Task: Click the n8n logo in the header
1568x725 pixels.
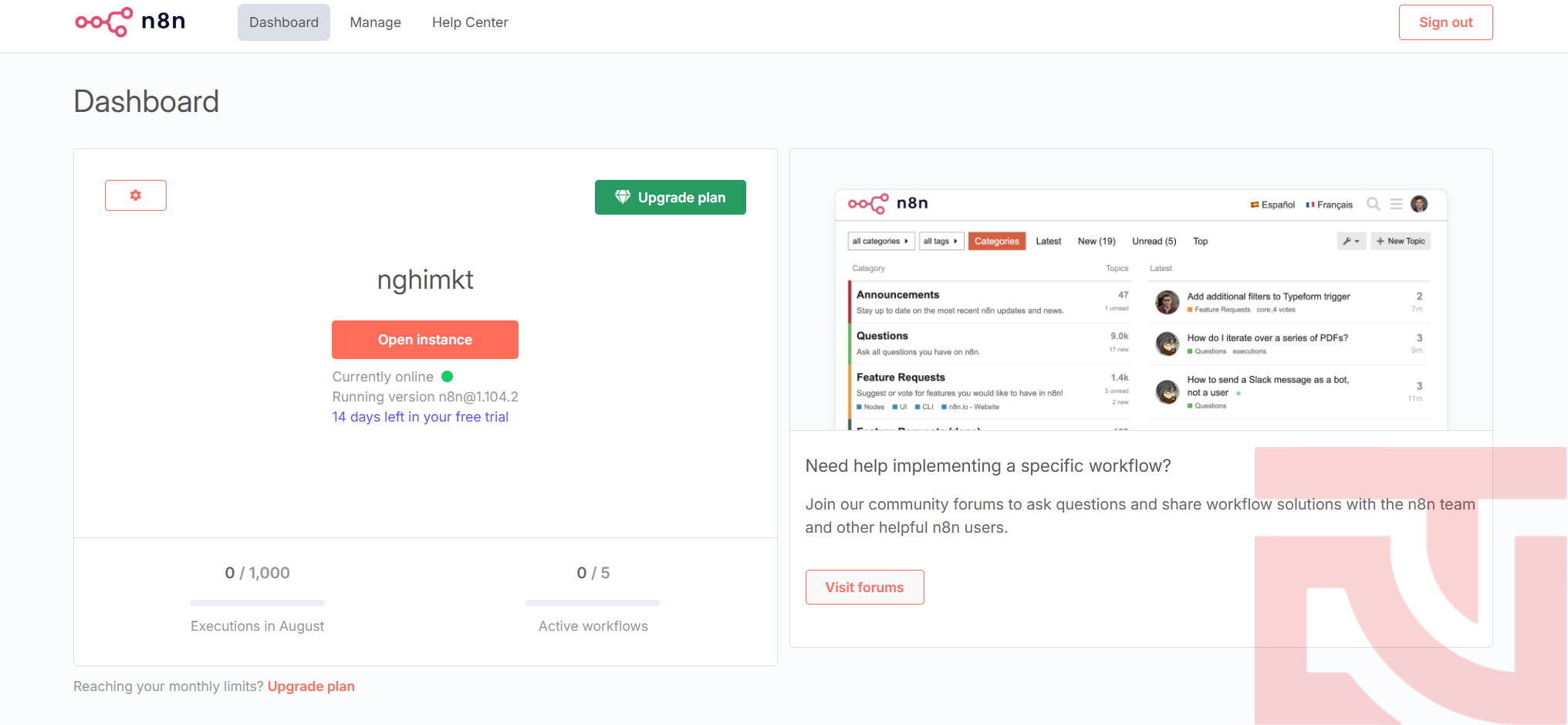Action: point(130,22)
